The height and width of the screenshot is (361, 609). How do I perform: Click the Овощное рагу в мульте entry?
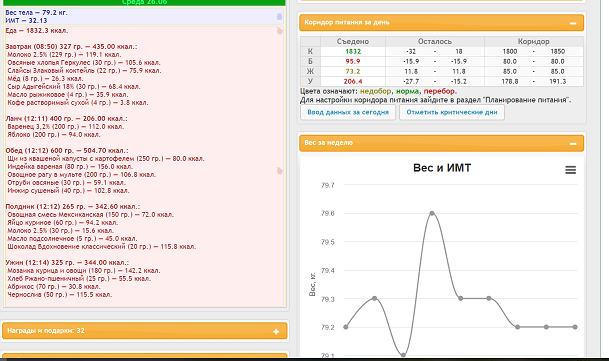point(82,174)
